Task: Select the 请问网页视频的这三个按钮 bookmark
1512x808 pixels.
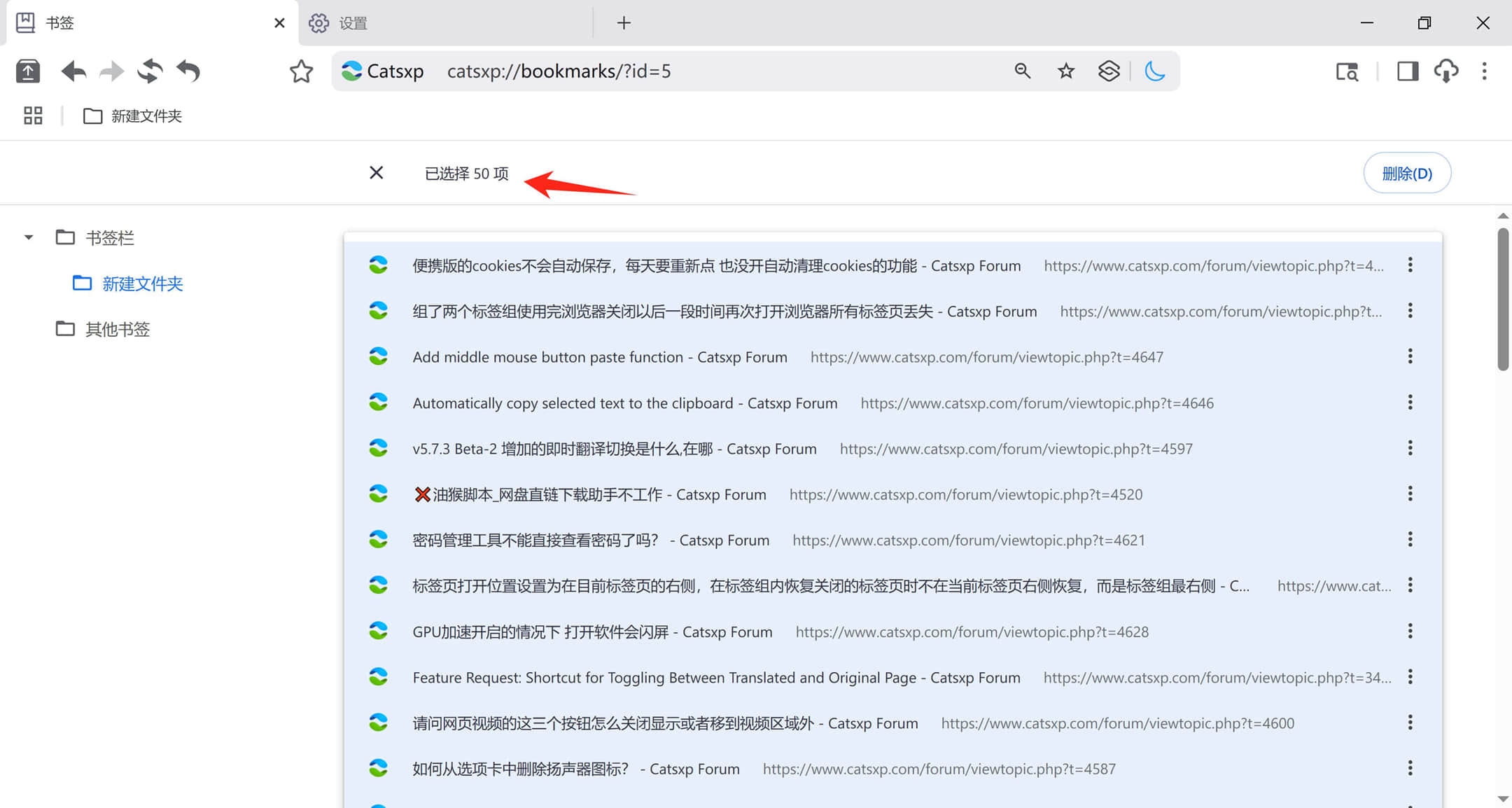Action: (665, 723)
